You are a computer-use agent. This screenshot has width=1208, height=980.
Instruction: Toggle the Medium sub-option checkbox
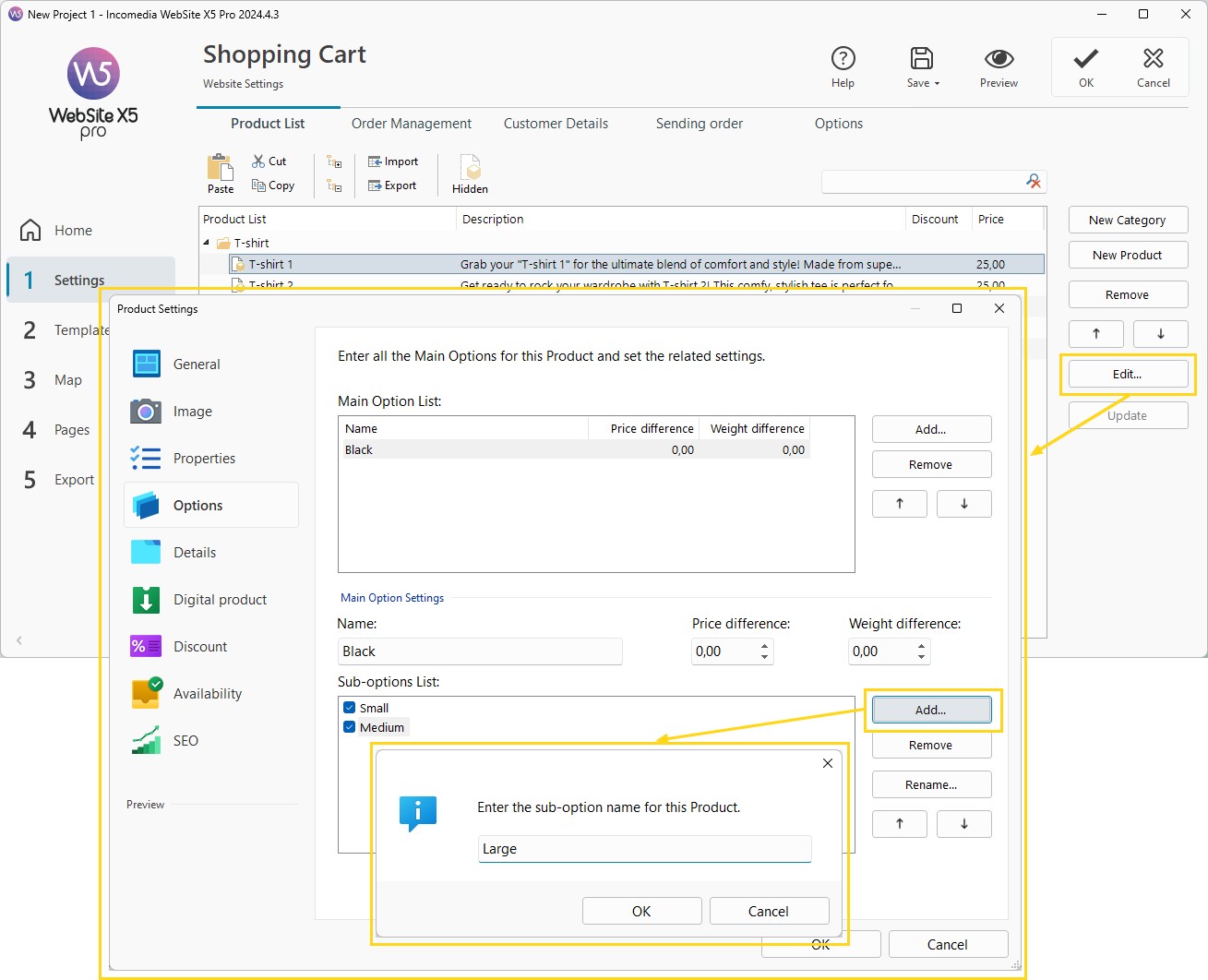[x=350, y=727]
